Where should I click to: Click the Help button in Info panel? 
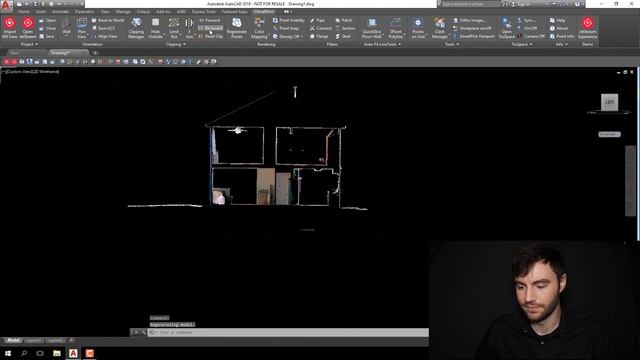point(557,20)
